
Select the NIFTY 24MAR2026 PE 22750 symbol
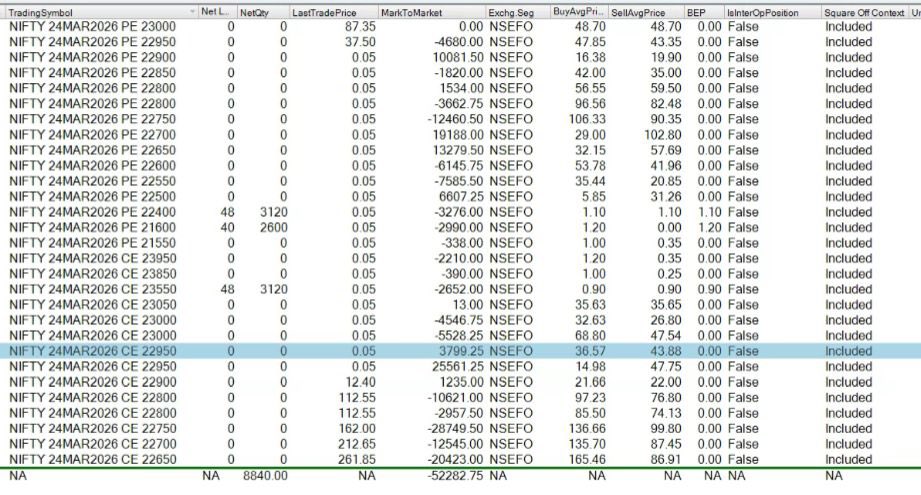92,119
